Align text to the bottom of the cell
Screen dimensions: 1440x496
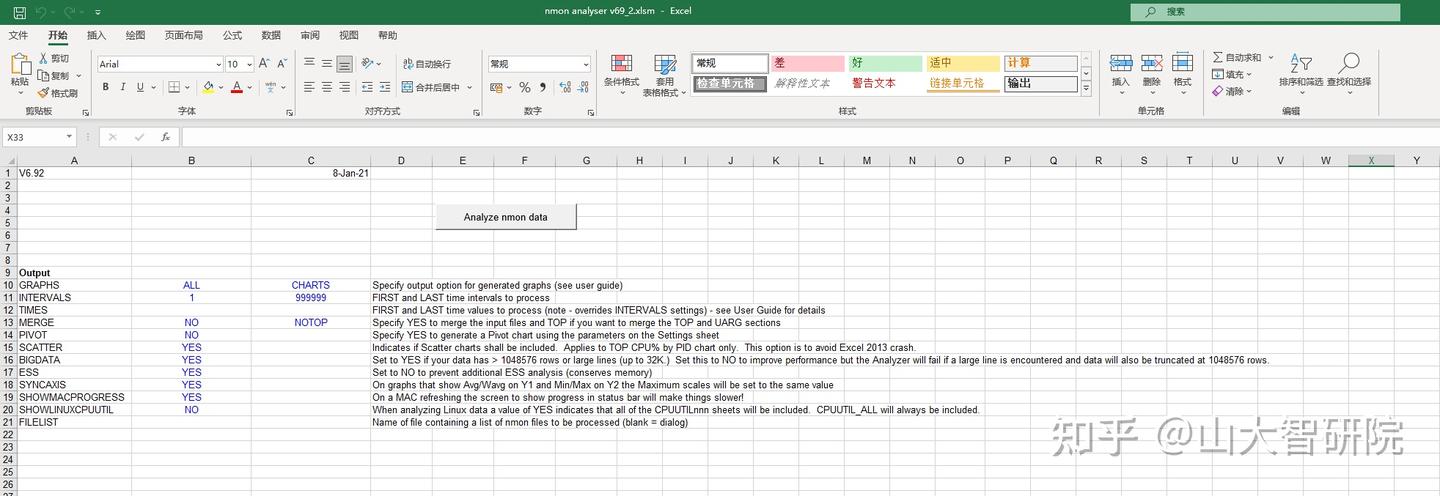[x=344, y=63]
